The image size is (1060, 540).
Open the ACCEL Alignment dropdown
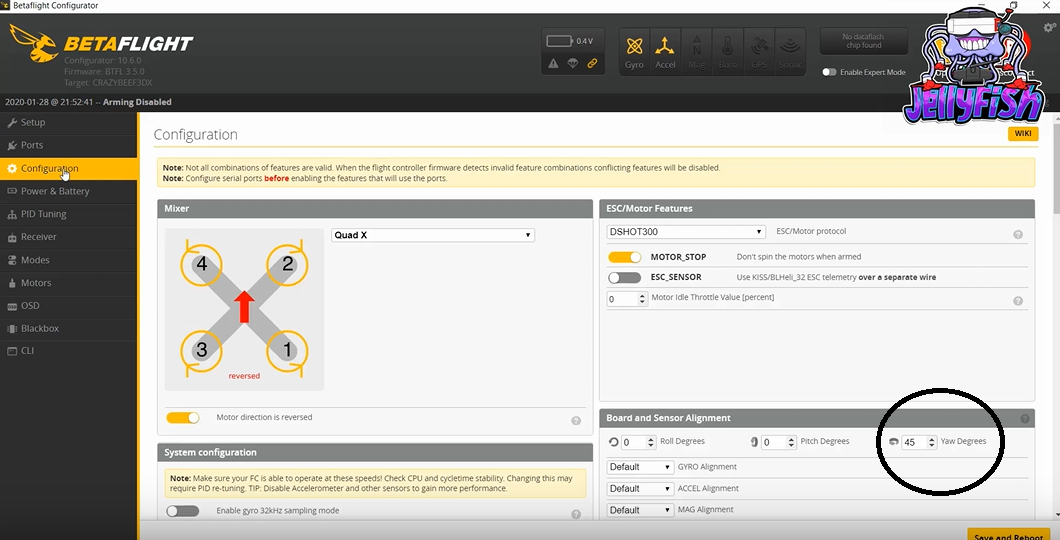pyautogui.click(x=640, y=489)
